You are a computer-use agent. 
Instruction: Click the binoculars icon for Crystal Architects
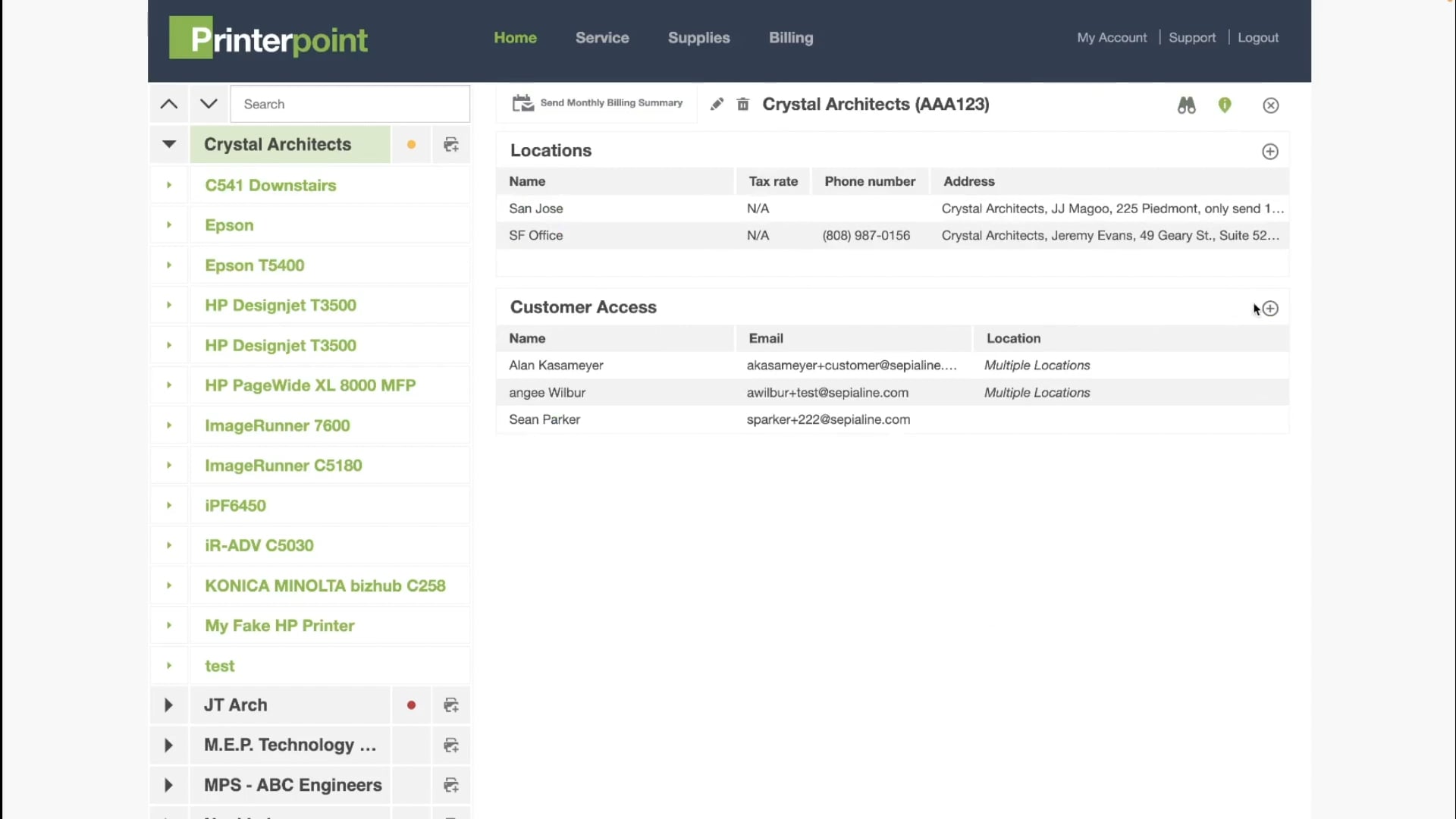click(1186, 105)
